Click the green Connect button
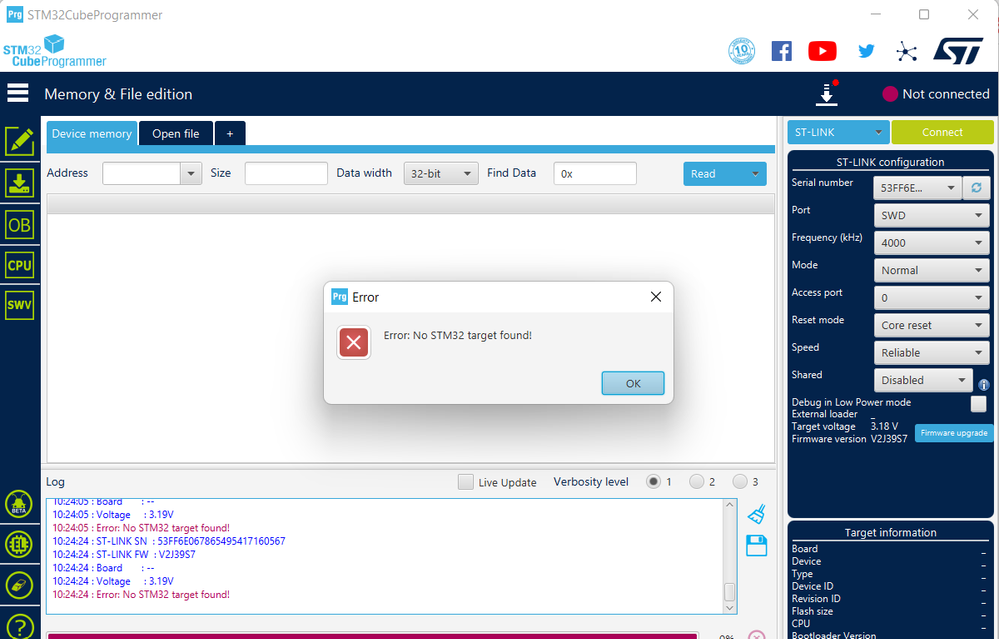 942,132
